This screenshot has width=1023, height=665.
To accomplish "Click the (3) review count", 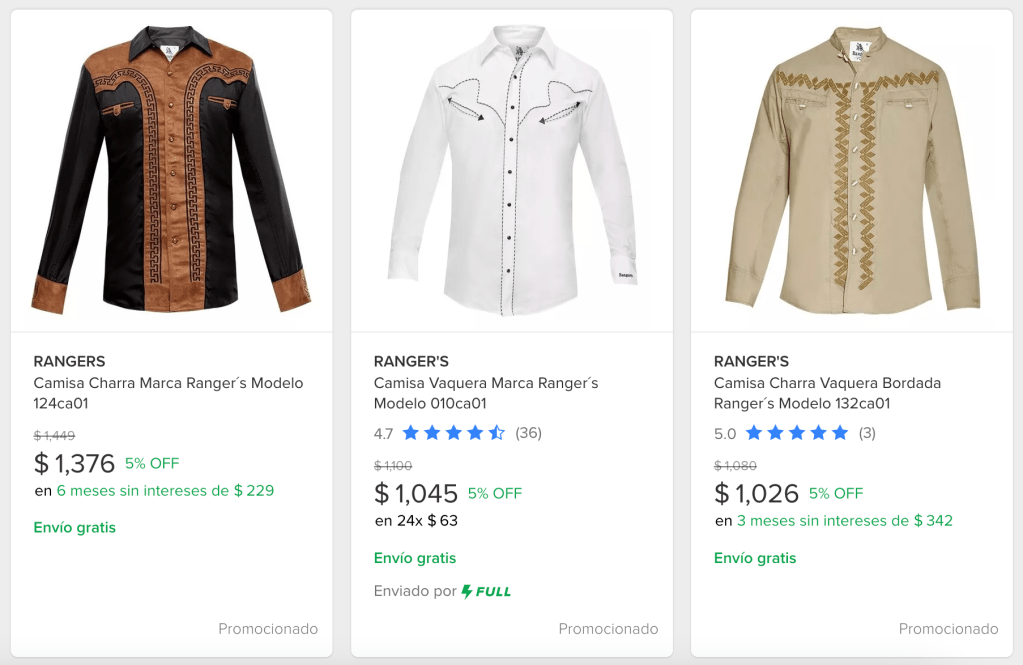I will click(866, 433).
